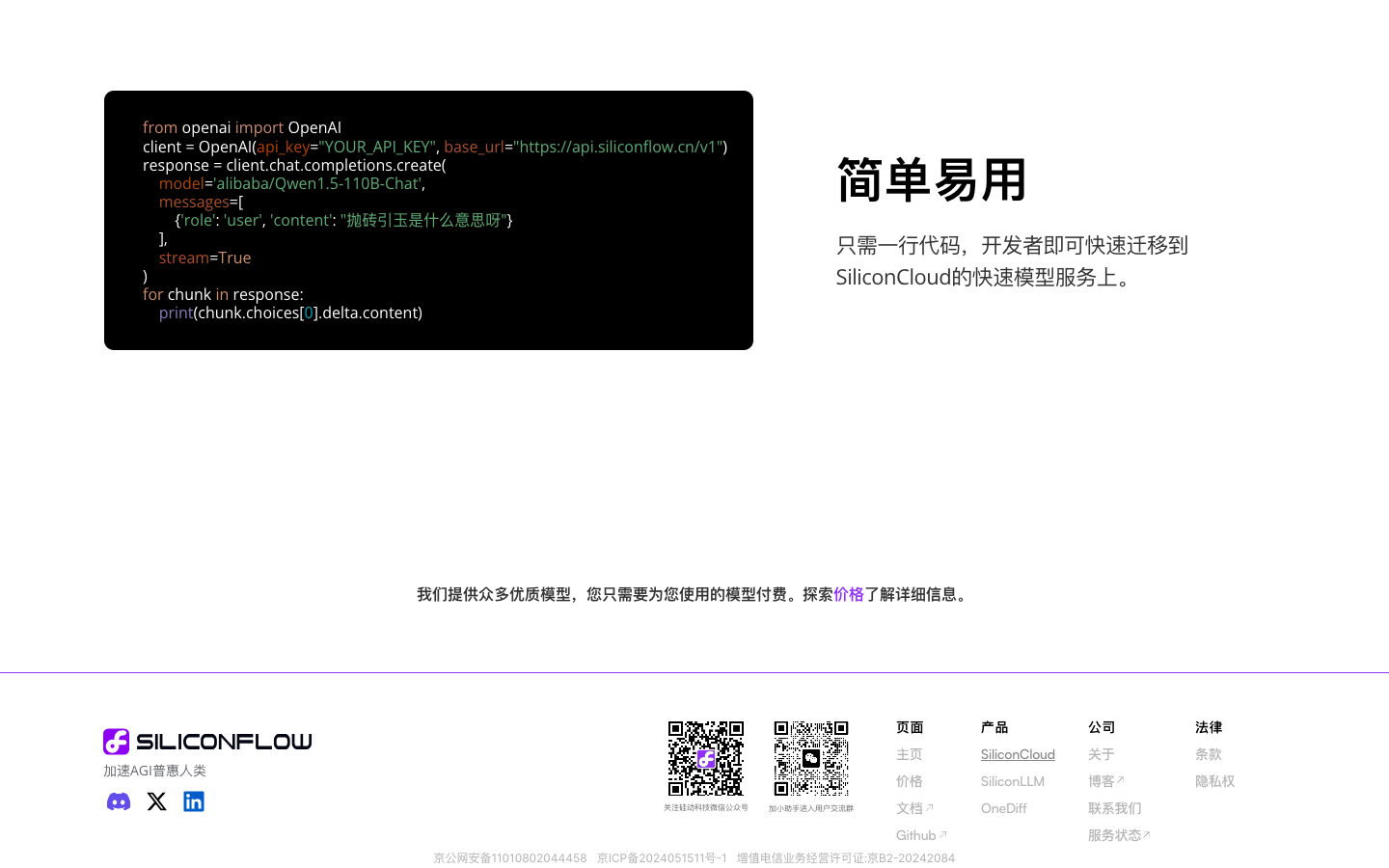Open the 文档 external link
This screenshot has width=1389, height=868.
click(x=914, y=808)
